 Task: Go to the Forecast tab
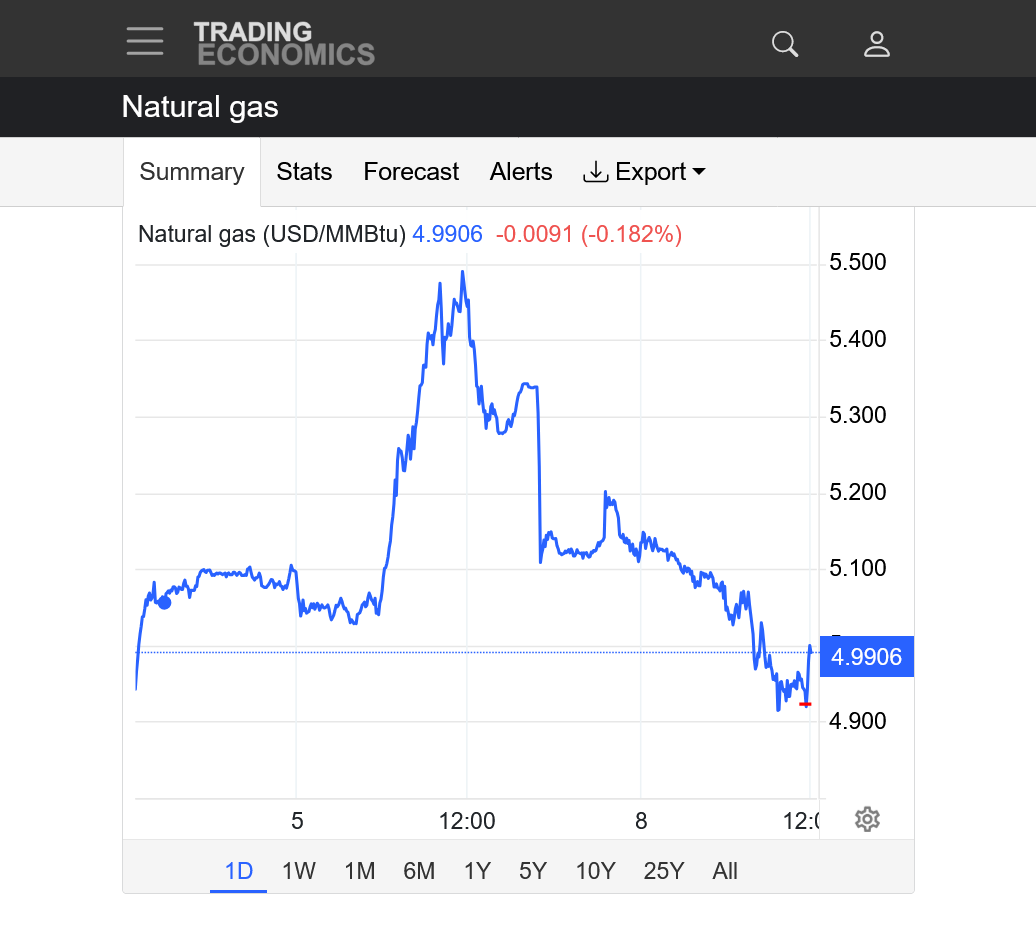(x=411, y=172)
